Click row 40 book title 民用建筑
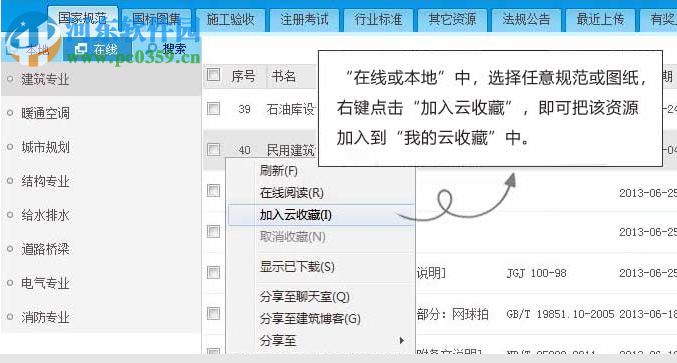Image resolution: width=677 pixels, height=363 pixels. click(x=291, y=150)
